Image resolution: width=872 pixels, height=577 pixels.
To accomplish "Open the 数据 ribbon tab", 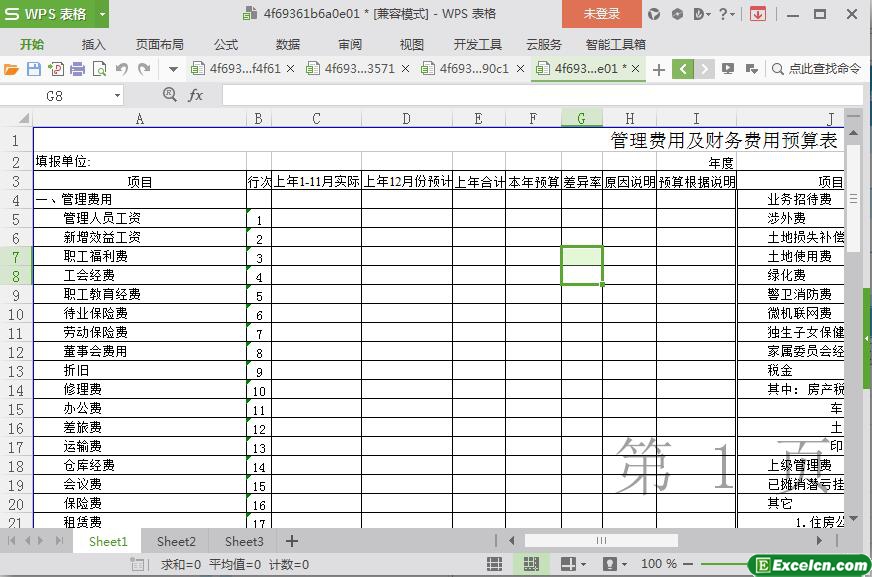I will pyautogui.click(x=288, y=44).
